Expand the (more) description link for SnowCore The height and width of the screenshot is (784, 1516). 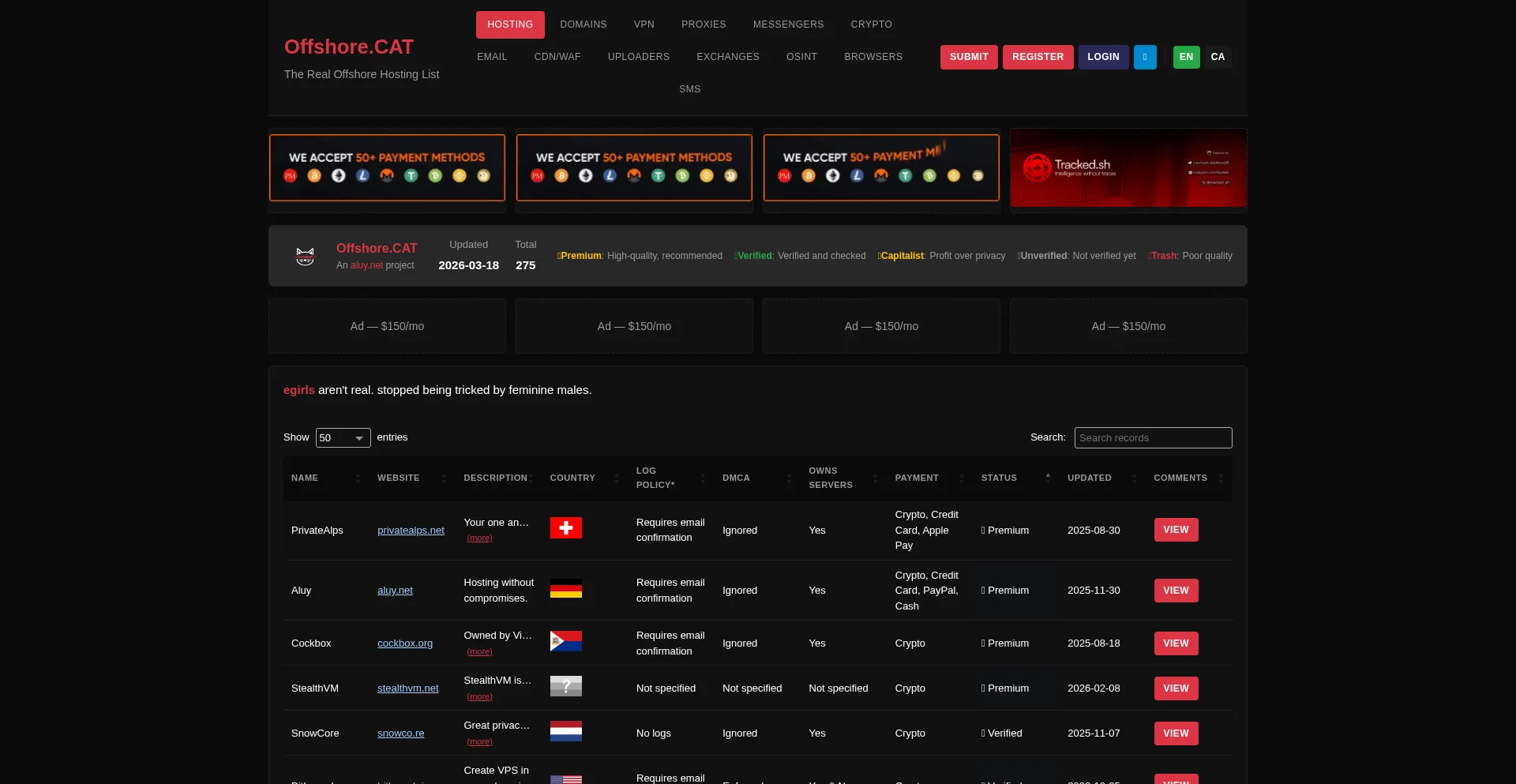[x=479, y=742]
